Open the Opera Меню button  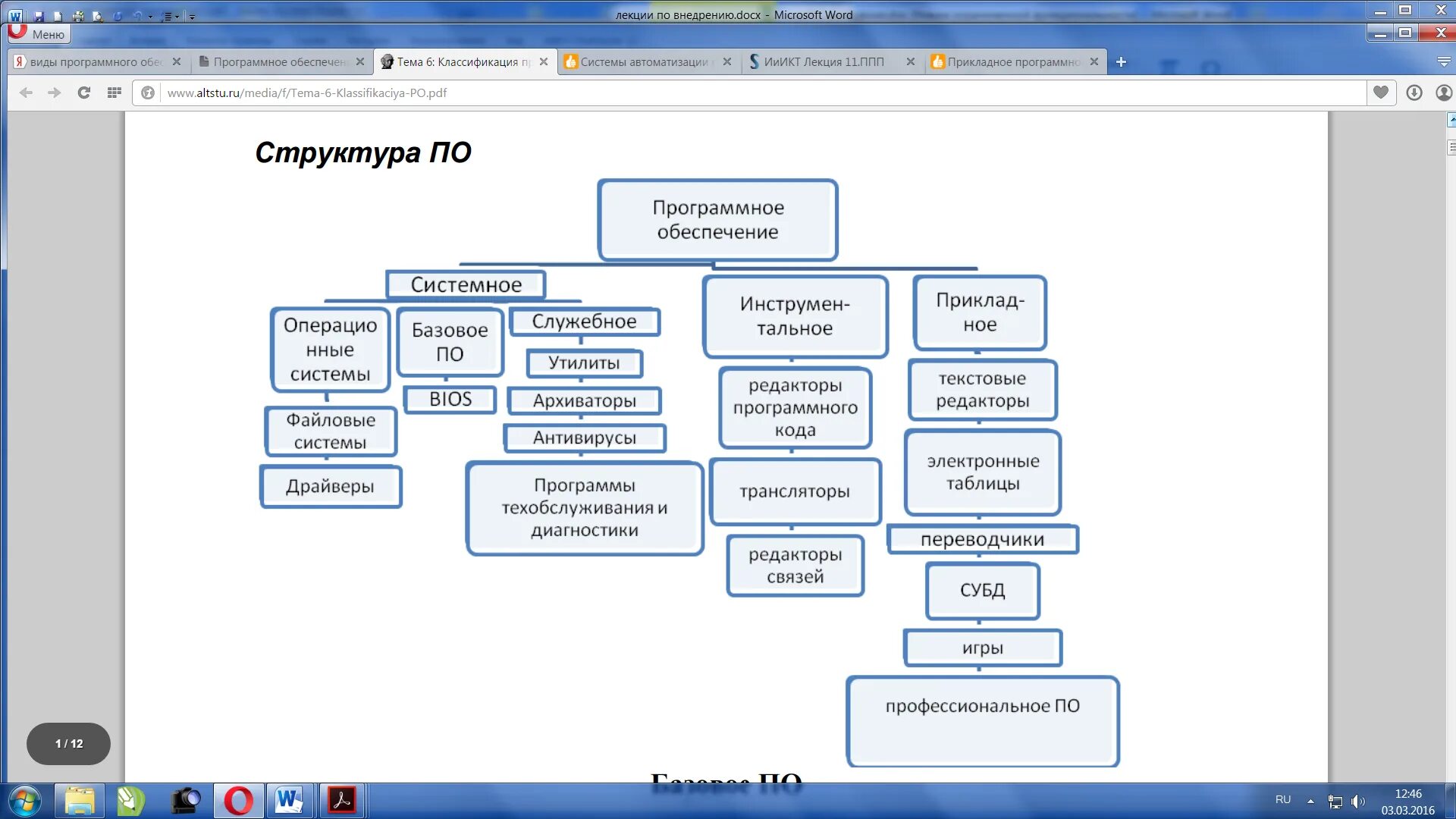pos(39,34)
